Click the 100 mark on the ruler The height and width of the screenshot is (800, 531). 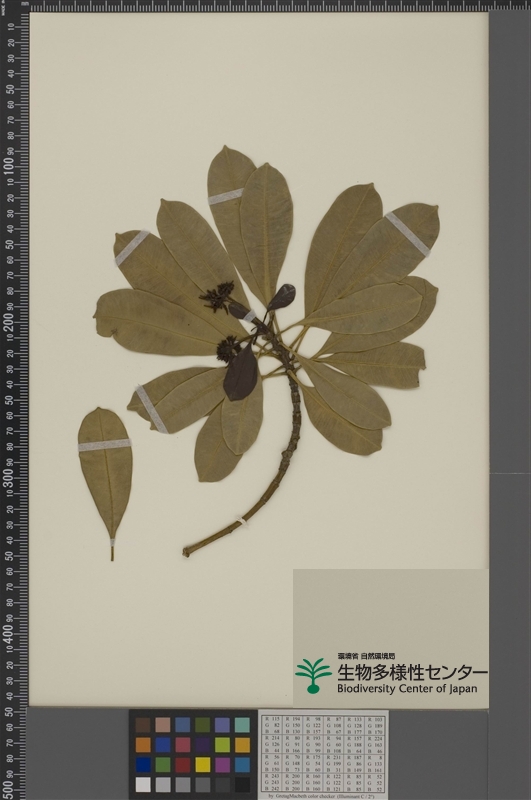(9, 166)
